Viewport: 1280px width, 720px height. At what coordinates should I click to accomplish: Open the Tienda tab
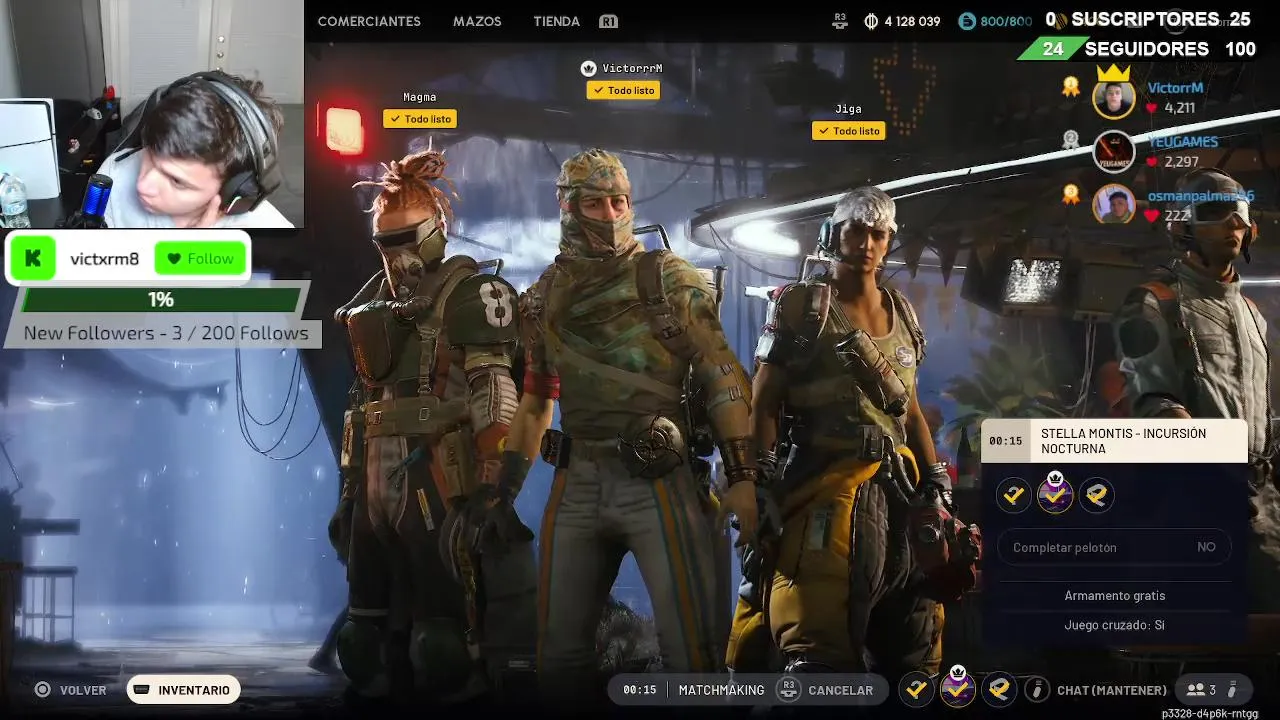pyautogui.click(x=556, y=21)
